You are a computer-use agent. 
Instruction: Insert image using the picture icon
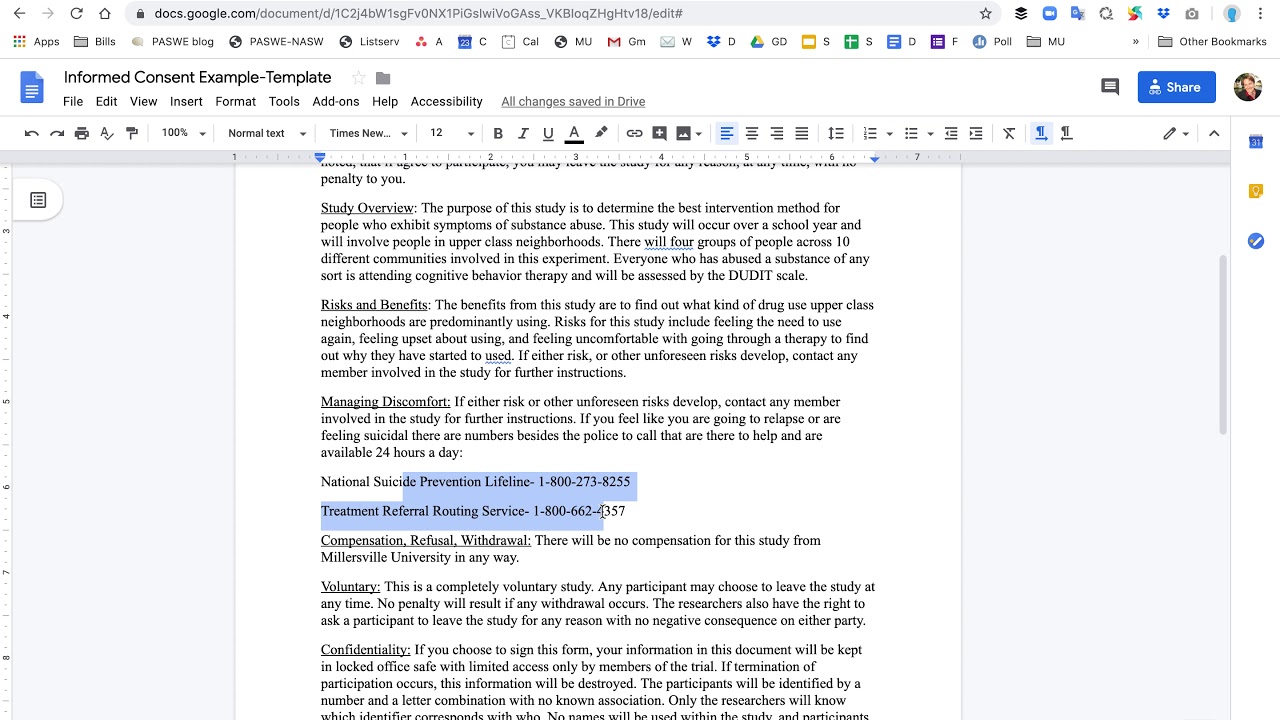coord(683,133)
